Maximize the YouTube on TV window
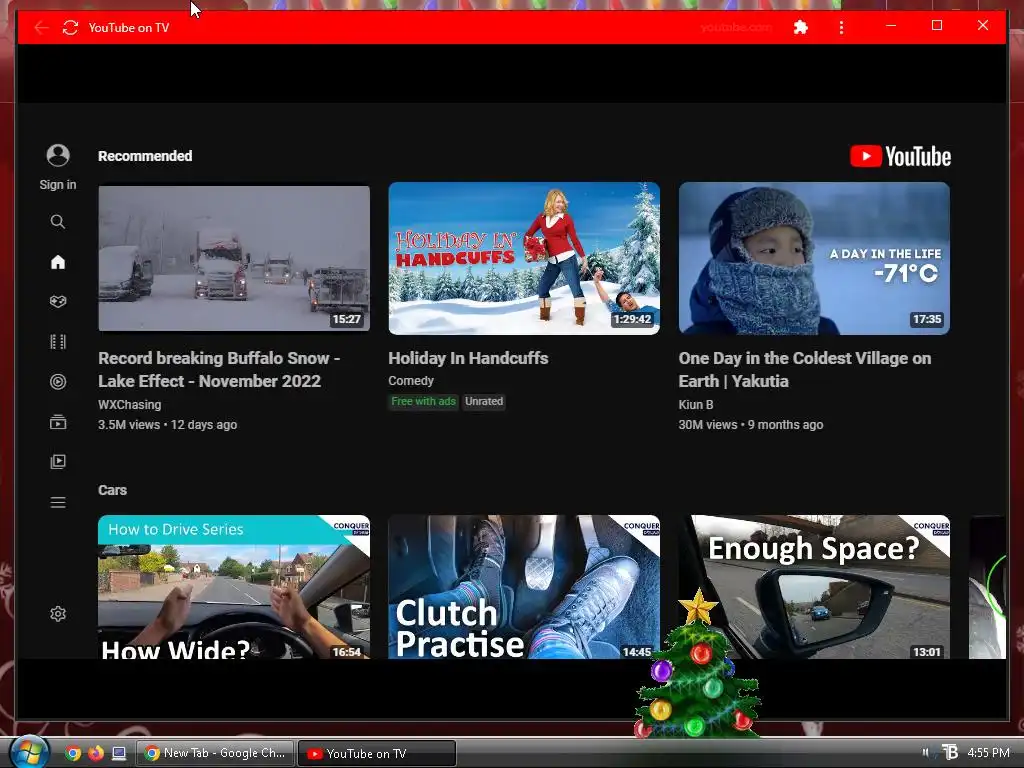1024x768 pixels. tap(936, 25)
